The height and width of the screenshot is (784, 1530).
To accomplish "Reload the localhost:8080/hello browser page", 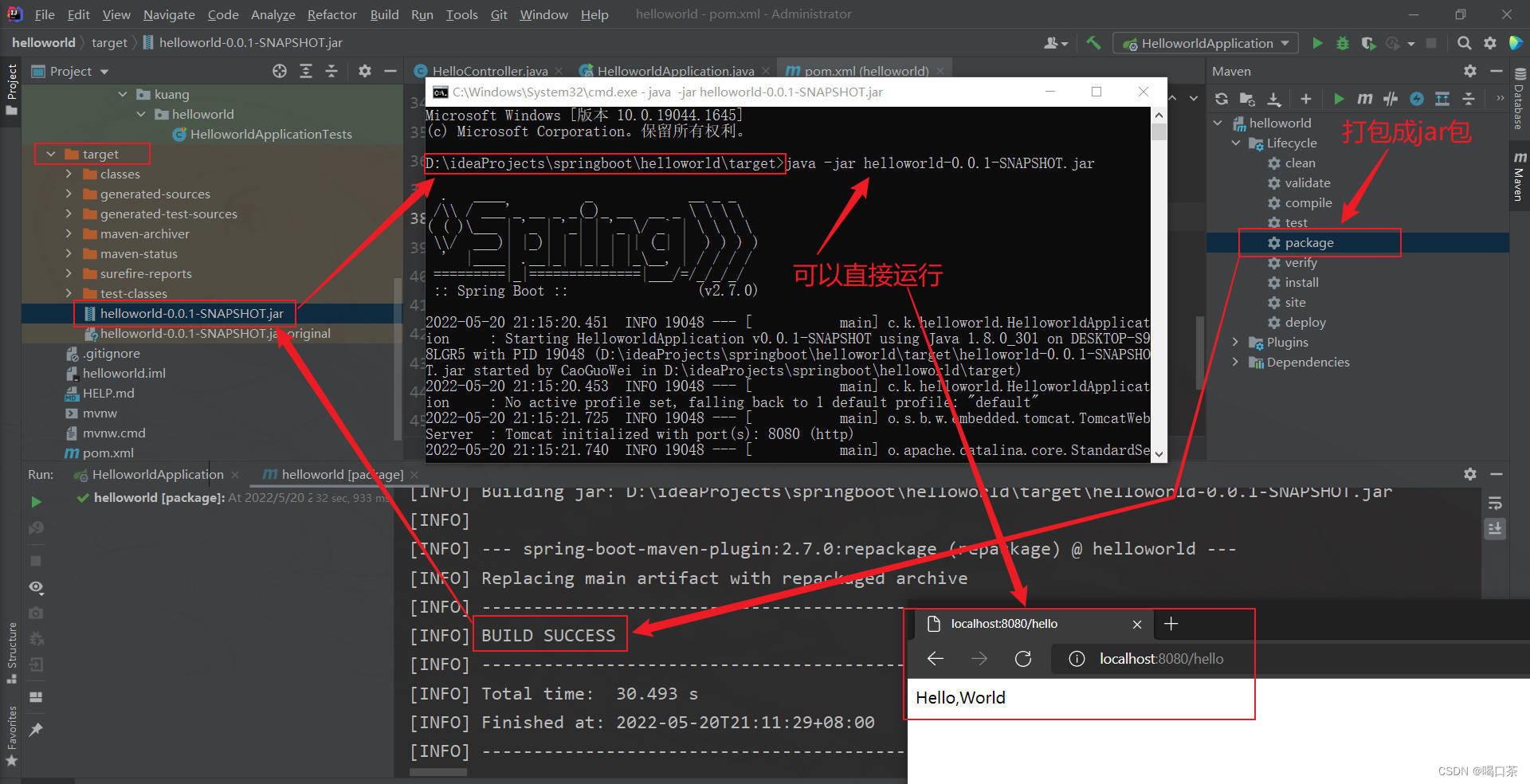I will [1023, 658].
